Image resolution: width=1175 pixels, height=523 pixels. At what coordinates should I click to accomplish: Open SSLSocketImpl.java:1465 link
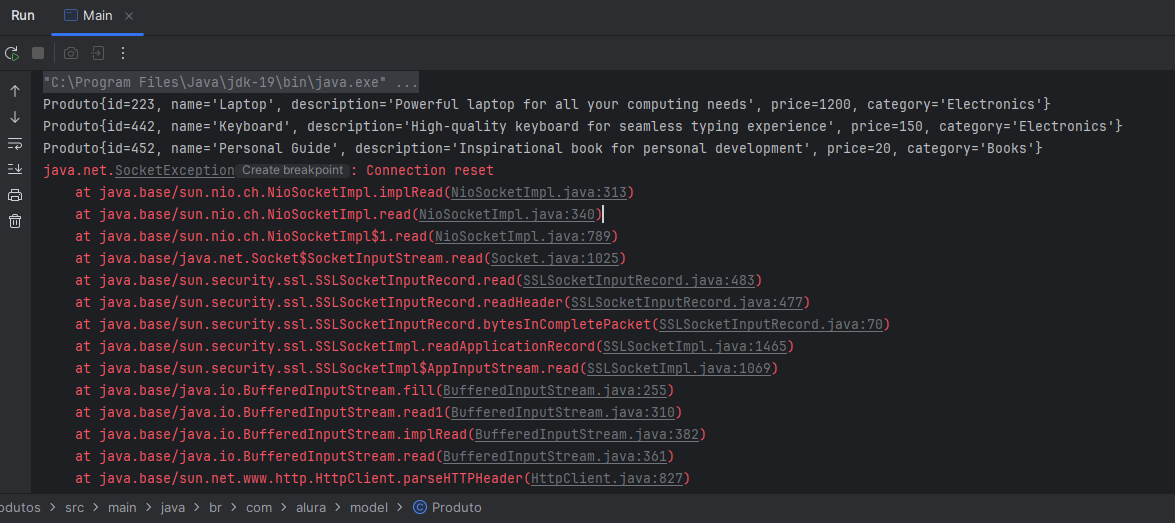[695, 346]
